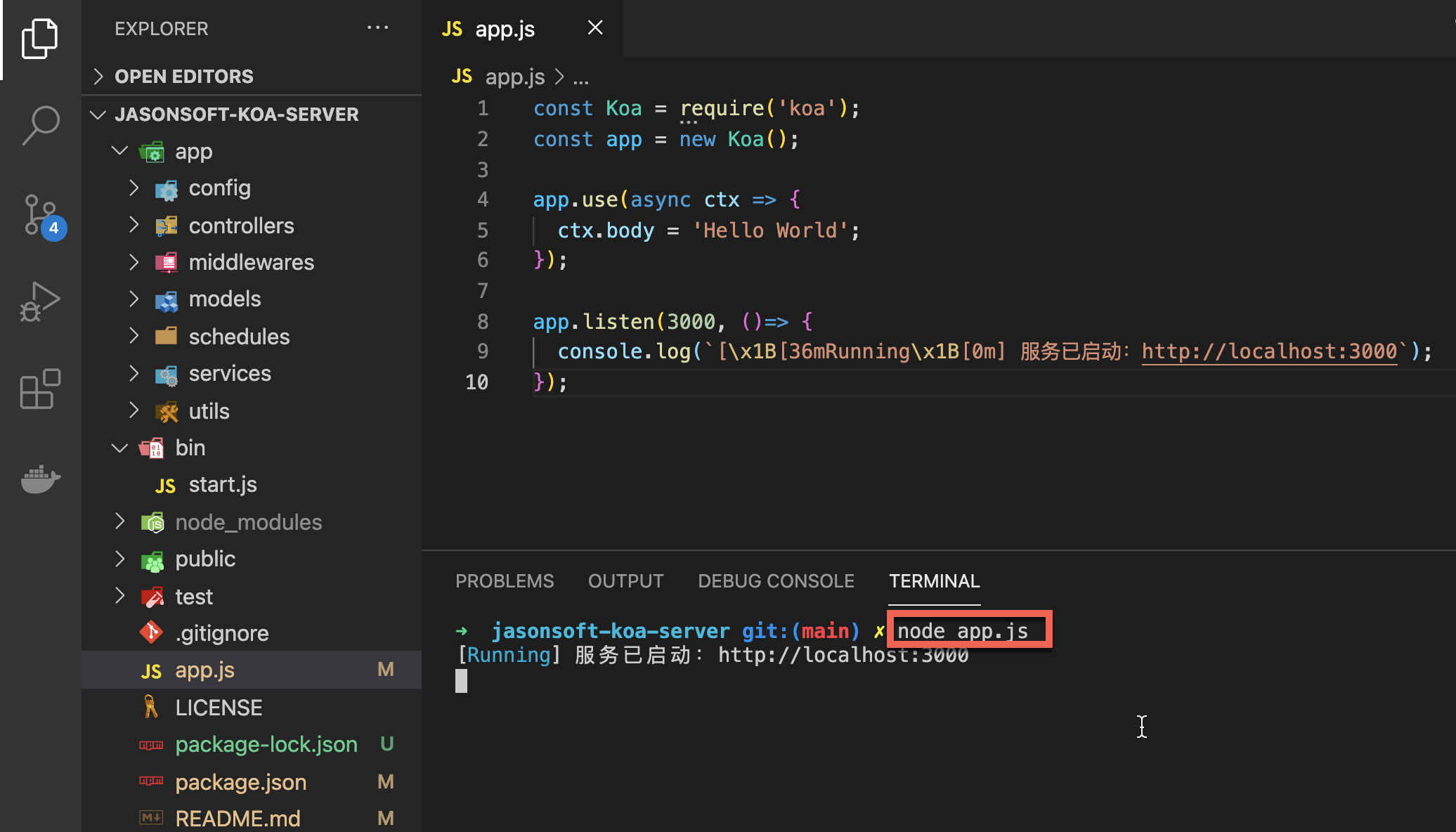This screenshot has width=1456, height=832.
Task: Open the OUTPUT panel tab
Action: tap(625, 581)
